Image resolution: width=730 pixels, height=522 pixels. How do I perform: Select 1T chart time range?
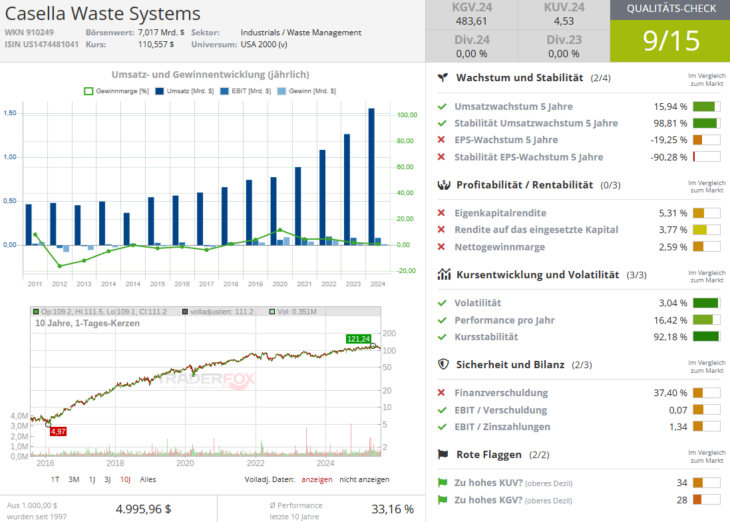(x=55, y=479)
